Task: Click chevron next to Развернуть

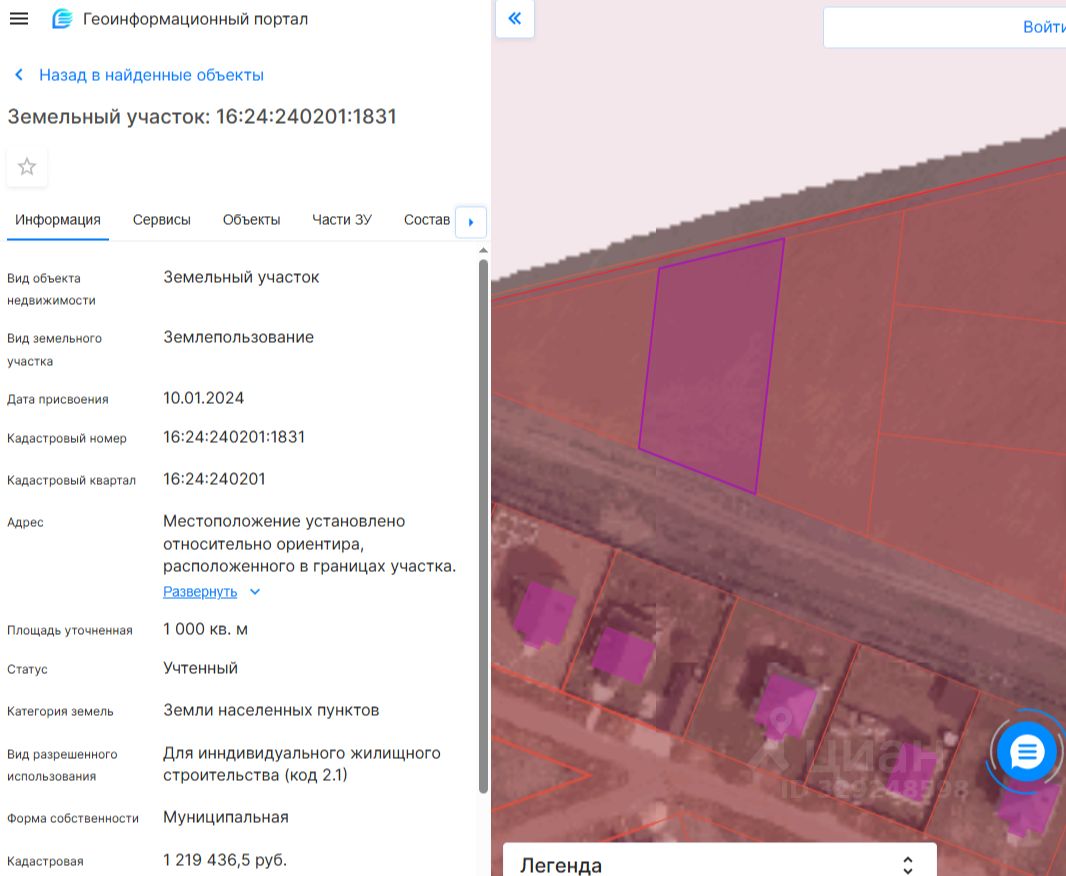Action: point(255,592)
